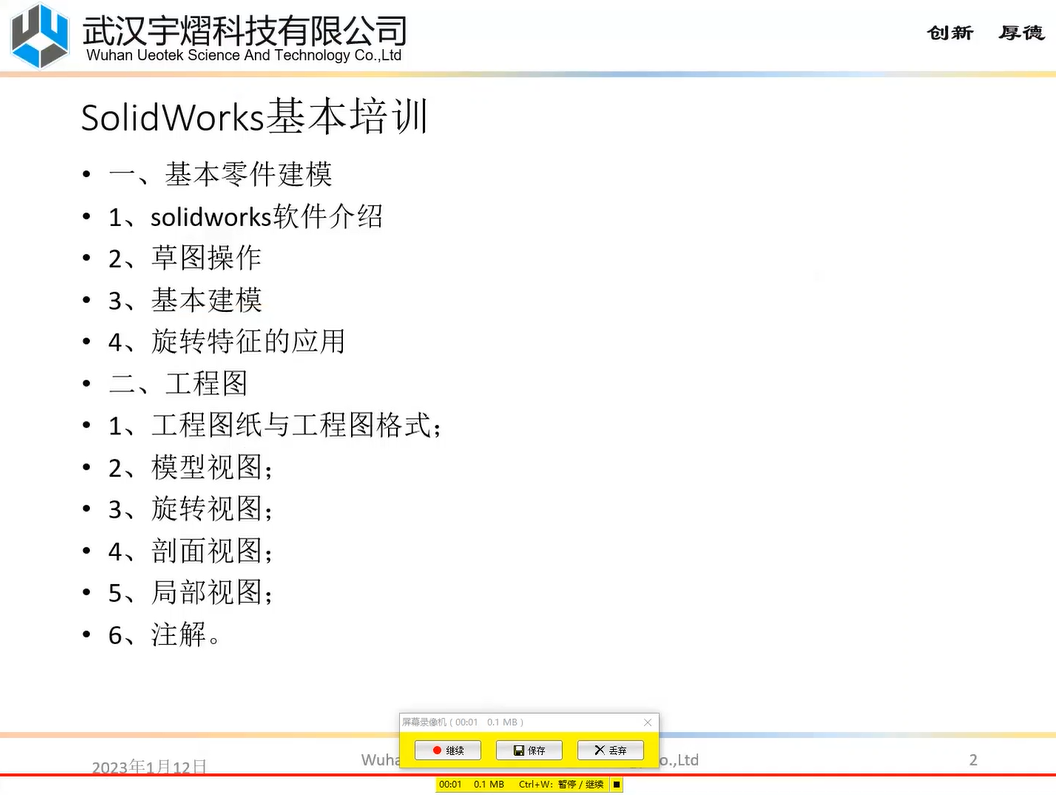Select the line 2、模型视图
1056x795 pixels.
click(191, 467)
